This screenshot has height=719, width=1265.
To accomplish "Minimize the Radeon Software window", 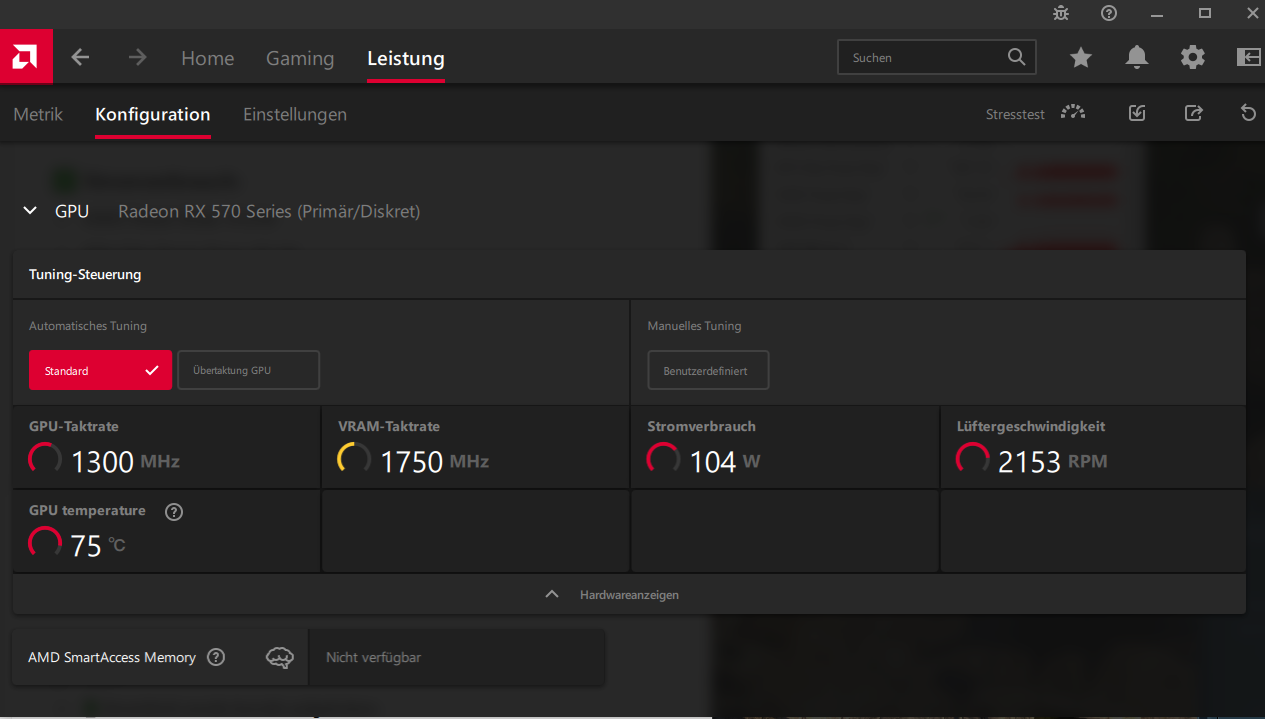I will coord(1157,13).
